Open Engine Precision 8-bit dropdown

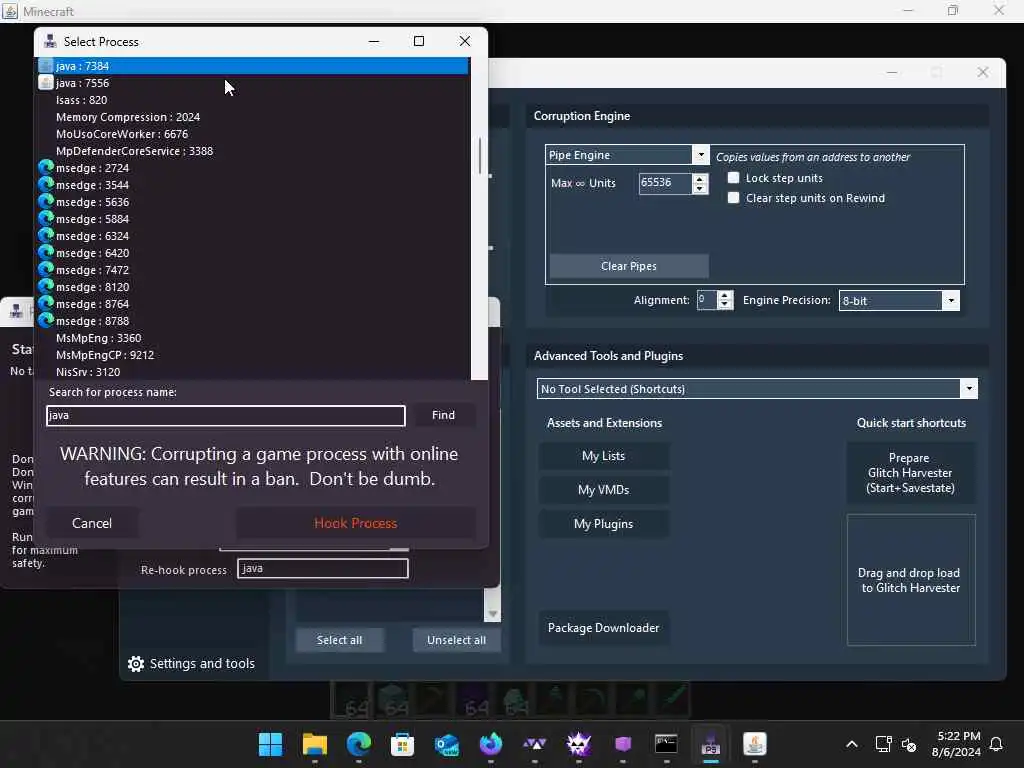951,300
